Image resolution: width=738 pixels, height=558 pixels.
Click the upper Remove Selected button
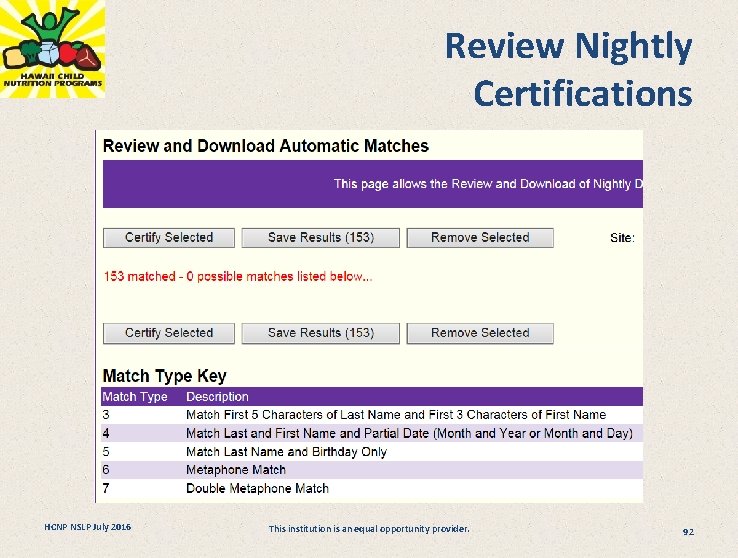point(480,238)
